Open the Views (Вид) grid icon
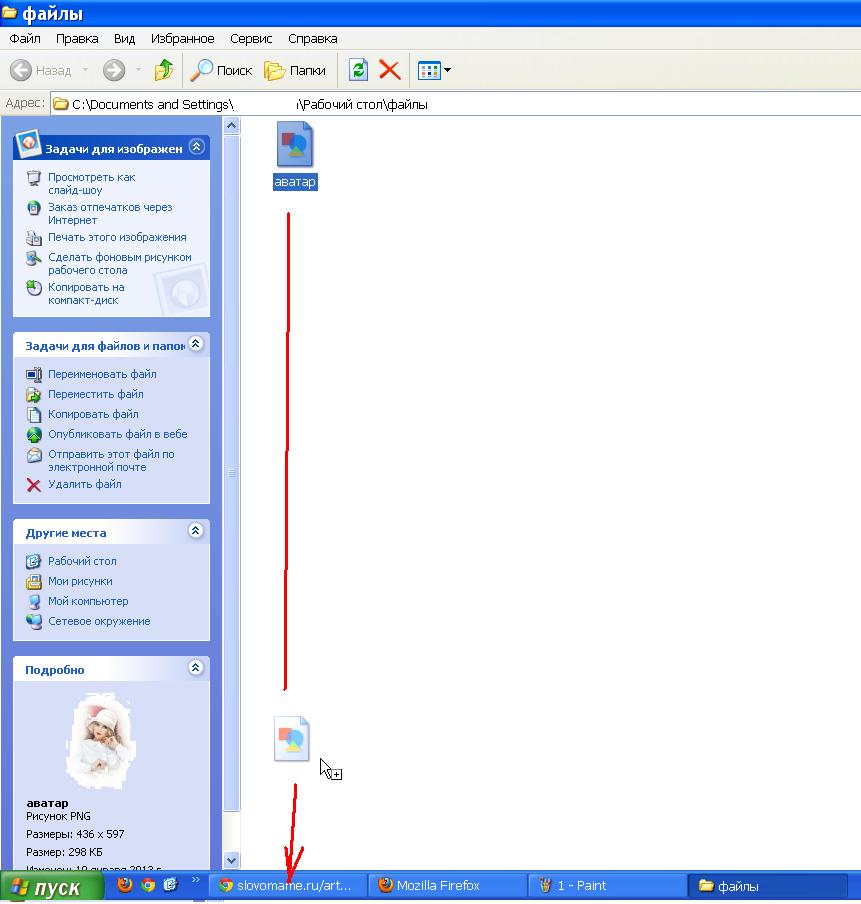Image resolution: width=861 pixels, height=904 pixels. pos(429,71)
